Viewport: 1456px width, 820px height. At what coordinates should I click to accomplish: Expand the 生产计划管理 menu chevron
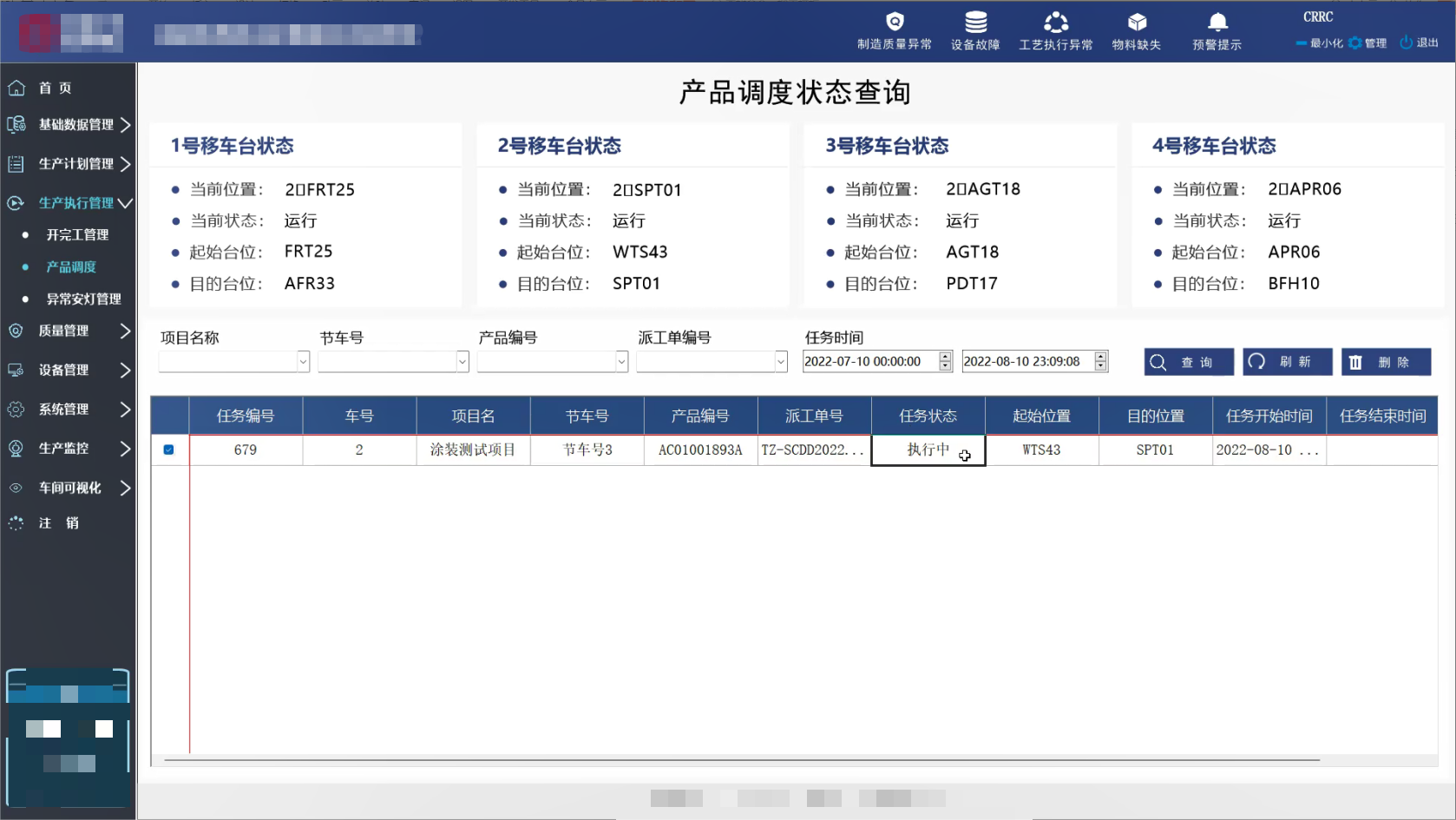125,164
